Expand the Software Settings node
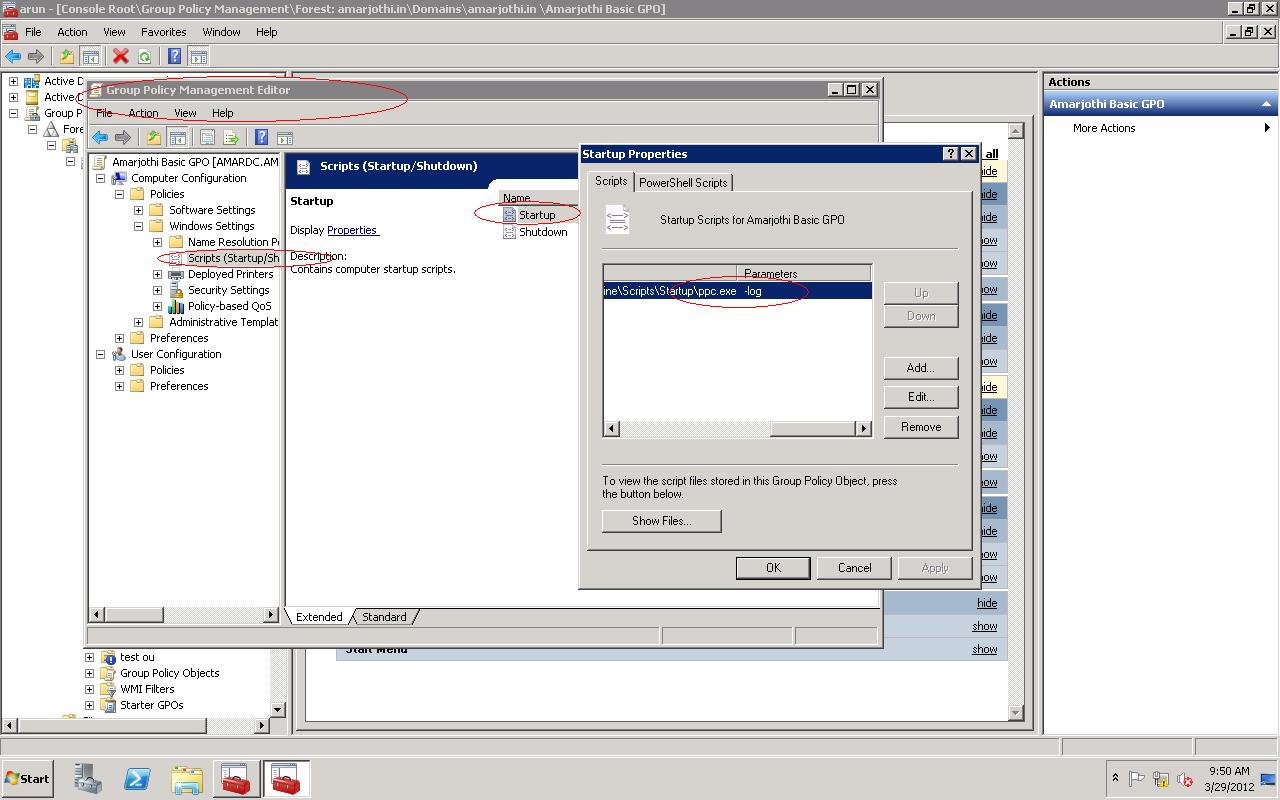This screenshot has height=800, width=1280. 138,210
